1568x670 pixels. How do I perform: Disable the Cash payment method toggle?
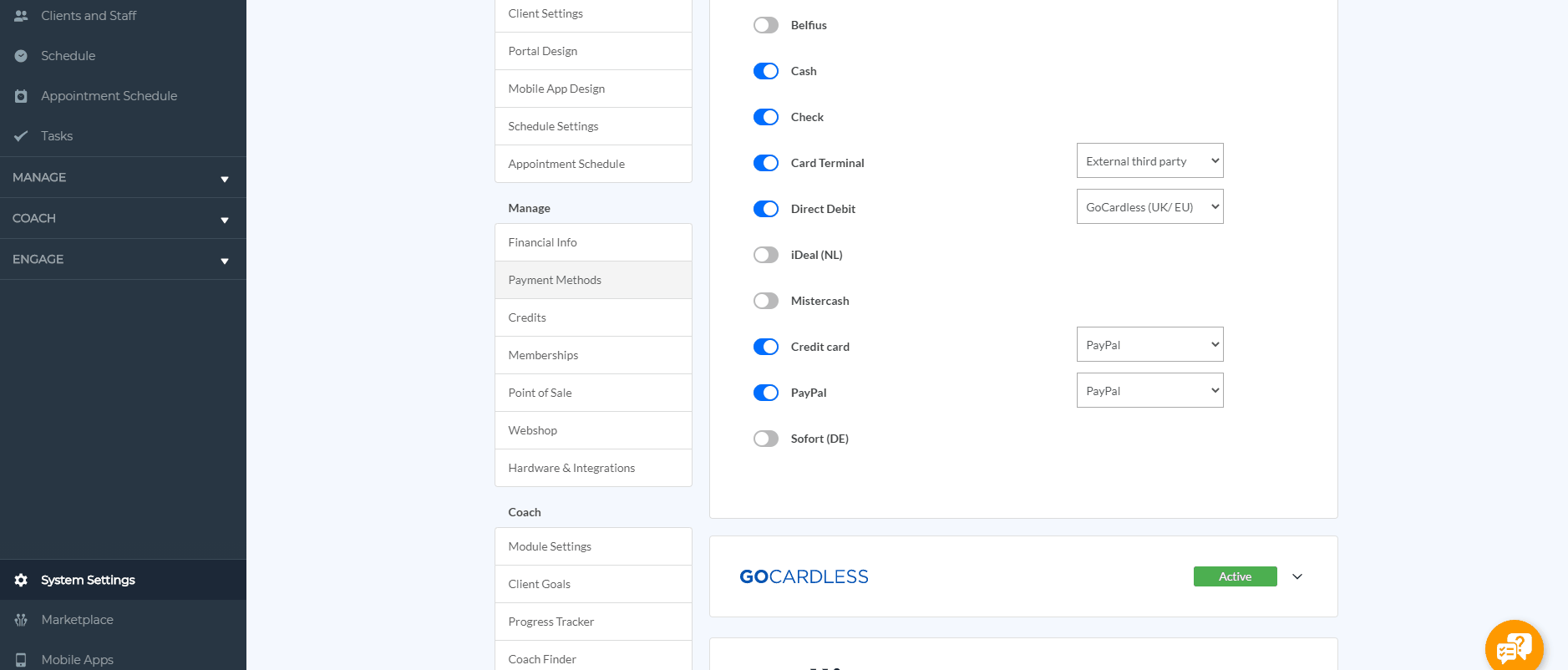pos(765,71)
